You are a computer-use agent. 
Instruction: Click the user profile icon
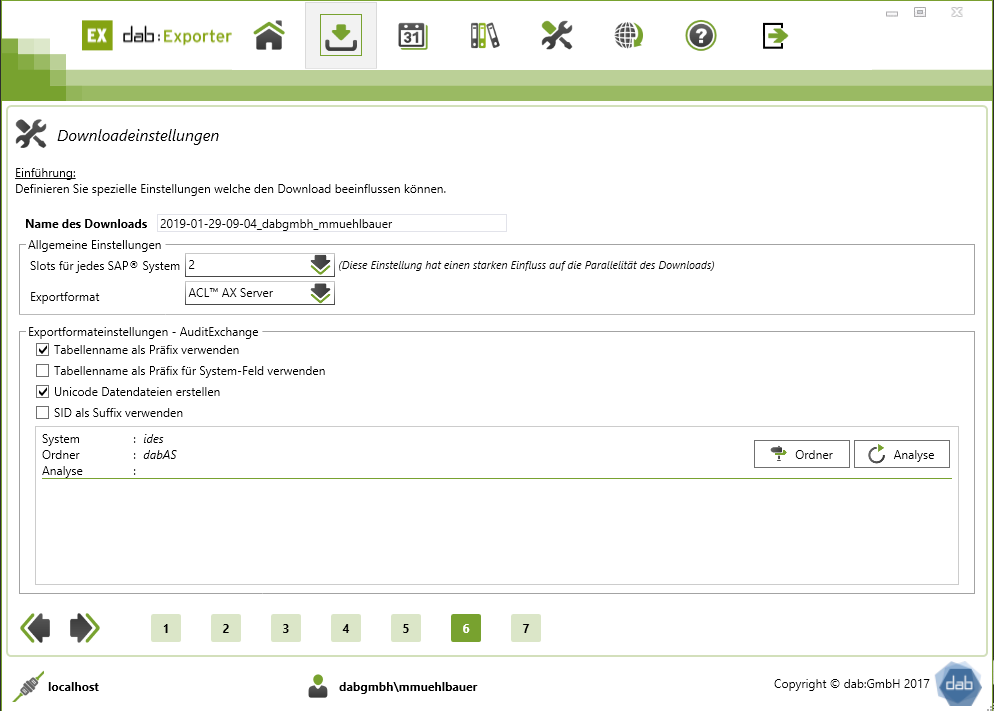(318, 686)
